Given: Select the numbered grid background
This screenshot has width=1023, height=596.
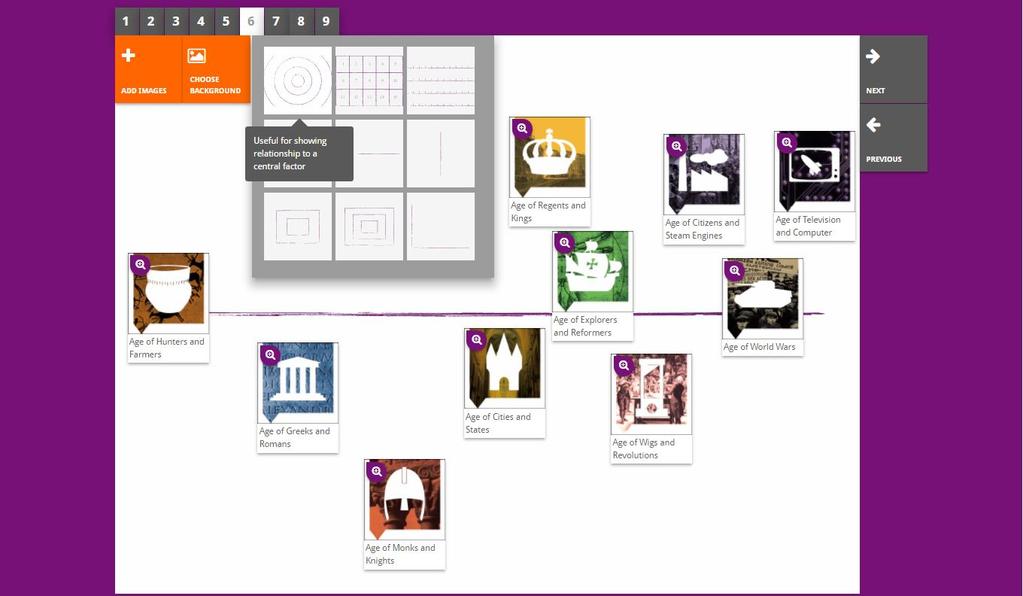Looking at the screenshot, I should [369, 80].
